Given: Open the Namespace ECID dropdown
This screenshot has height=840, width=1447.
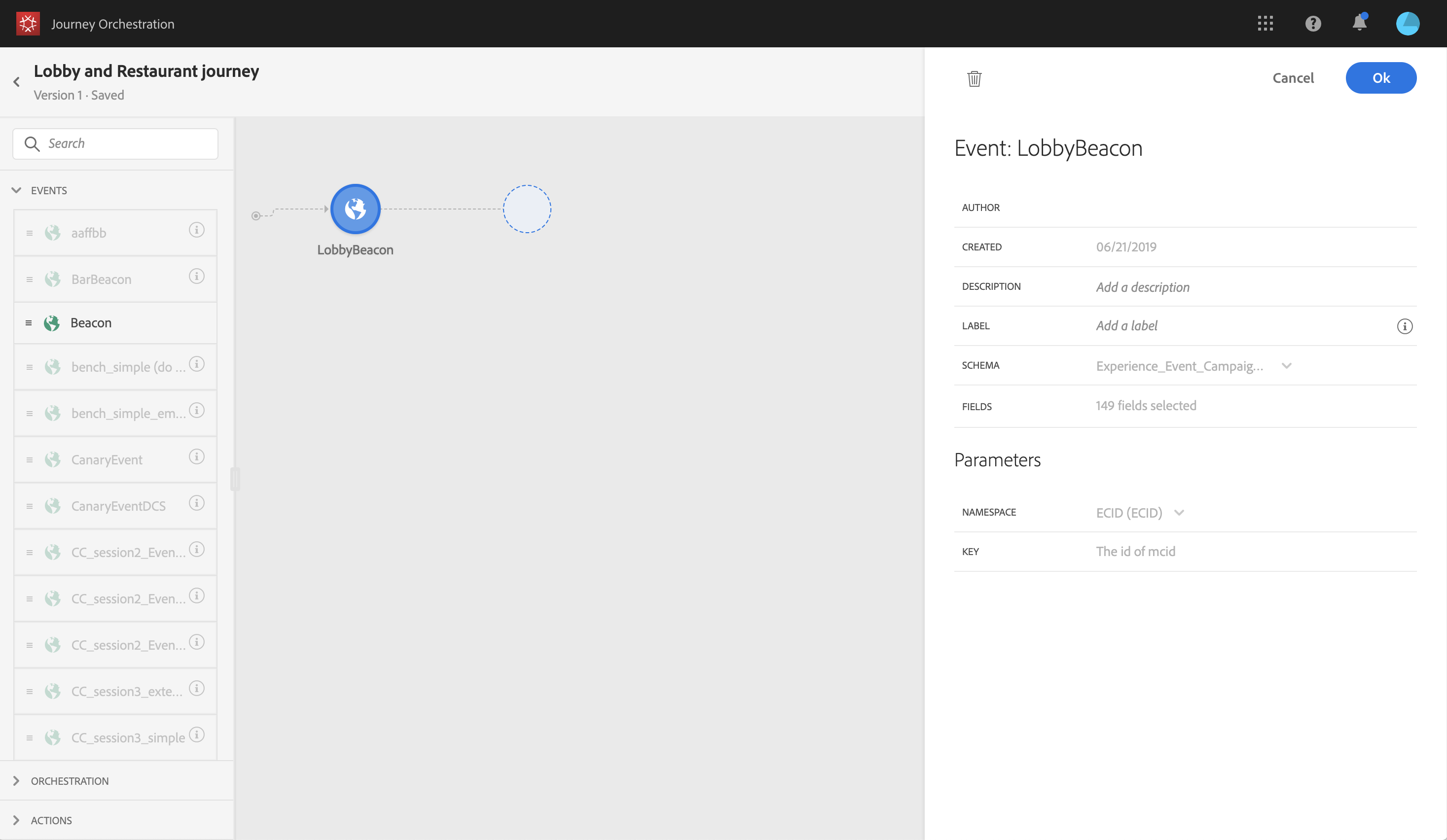Looking at the screenshot, I should tap(1178, 512).
